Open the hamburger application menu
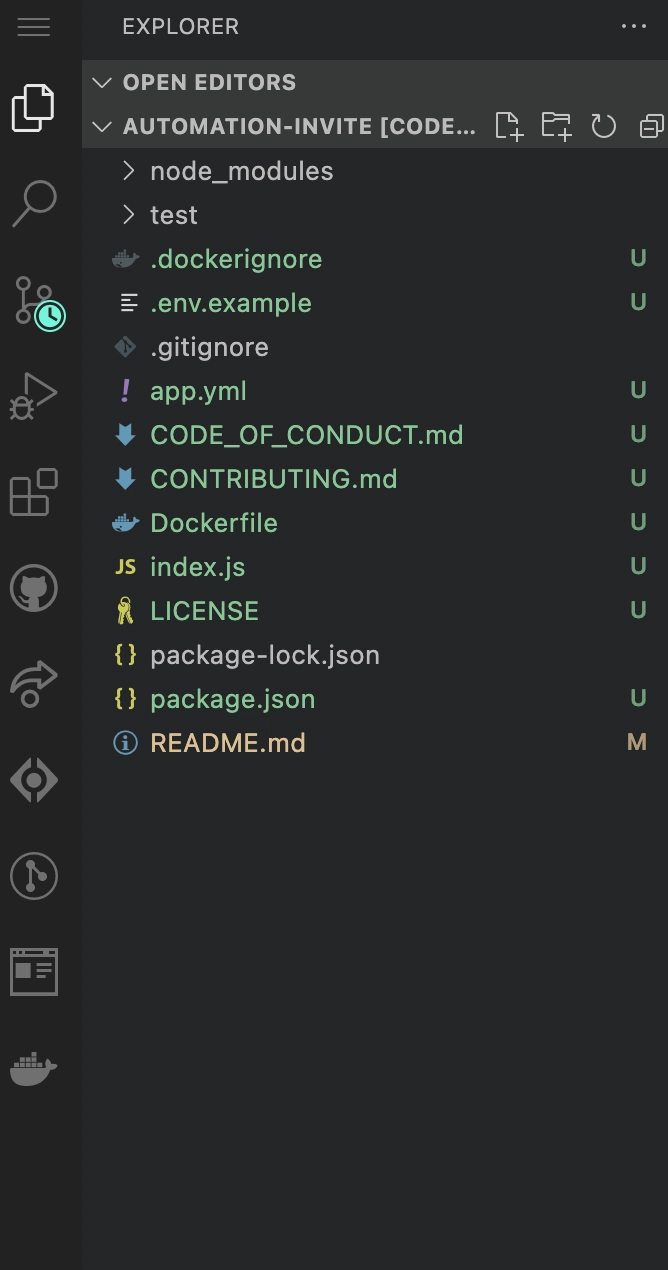Image resolution: width=668 pixels, height=1270 pixels. pos(34,27)
